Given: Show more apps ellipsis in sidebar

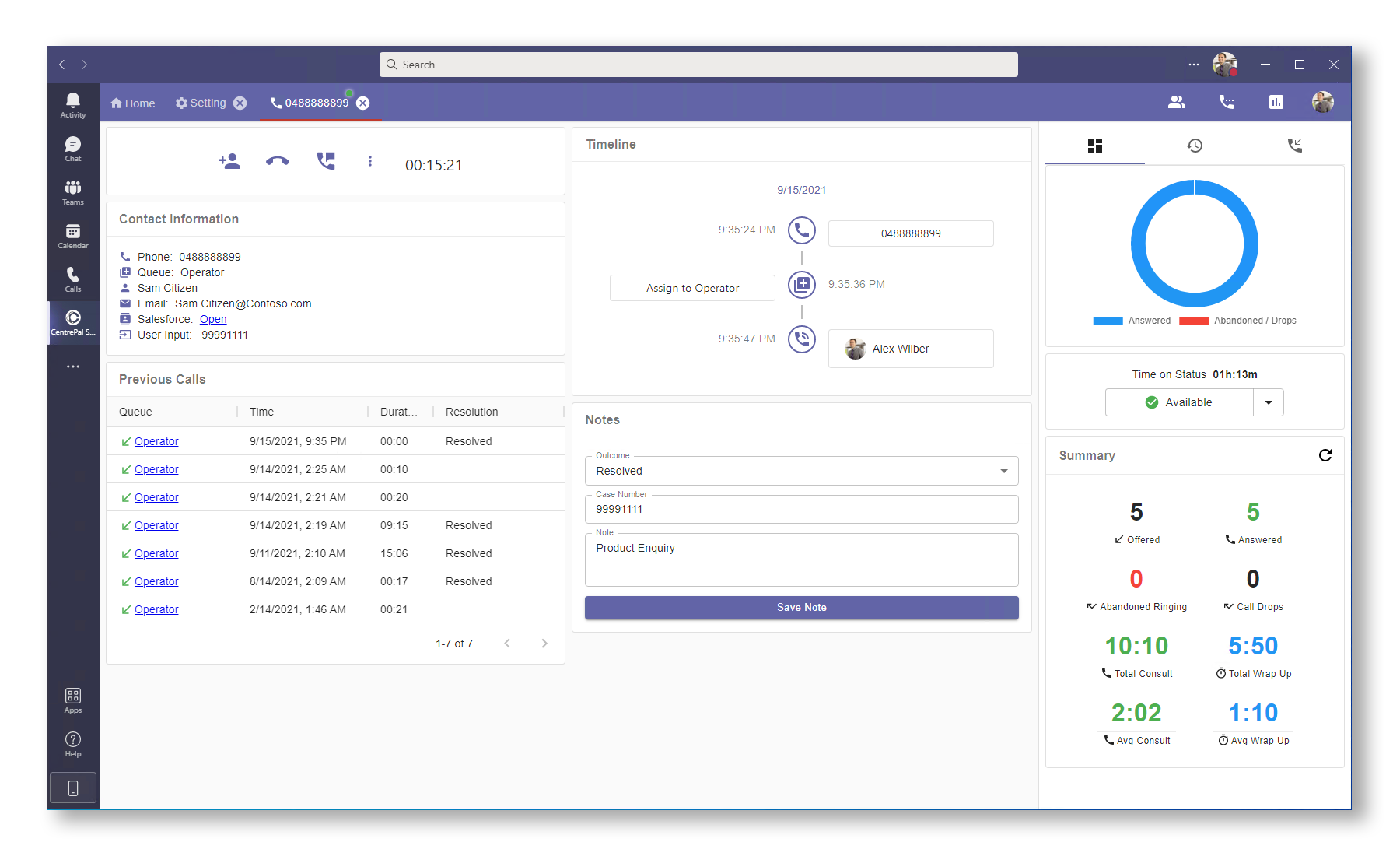Looking at the screenshot, I should [73, 367].
